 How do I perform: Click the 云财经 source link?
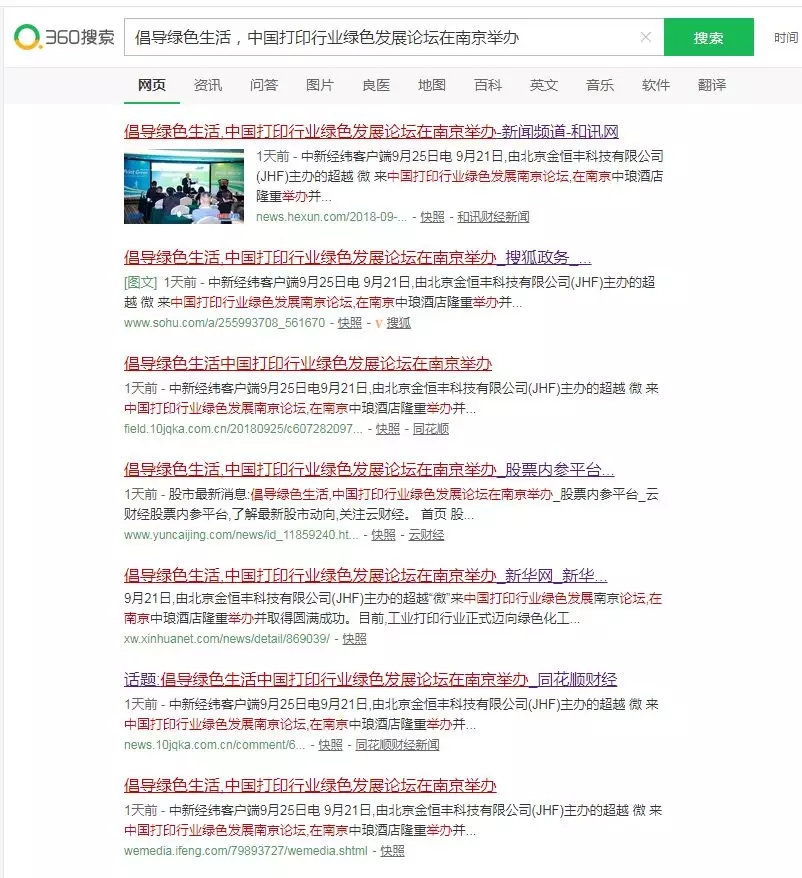(426, 535)
